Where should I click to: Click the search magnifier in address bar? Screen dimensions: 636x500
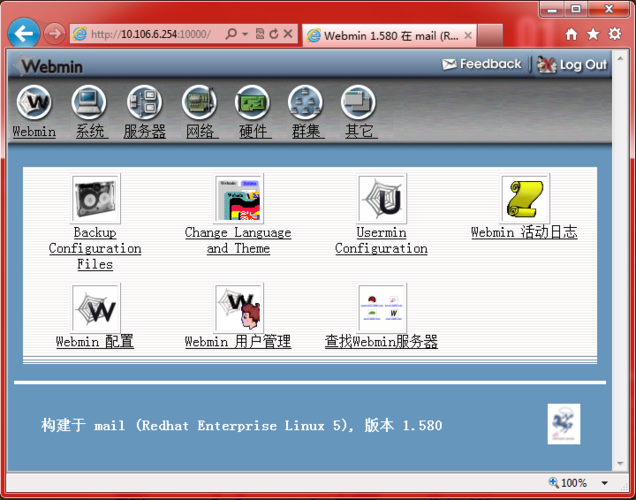231,34
